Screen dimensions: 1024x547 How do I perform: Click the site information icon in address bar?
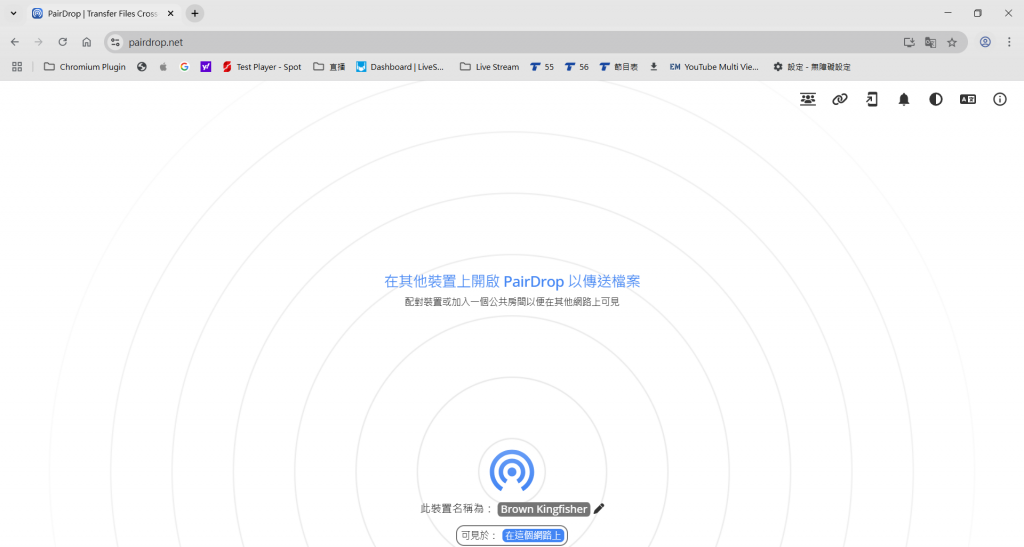[x=116, y=42]
